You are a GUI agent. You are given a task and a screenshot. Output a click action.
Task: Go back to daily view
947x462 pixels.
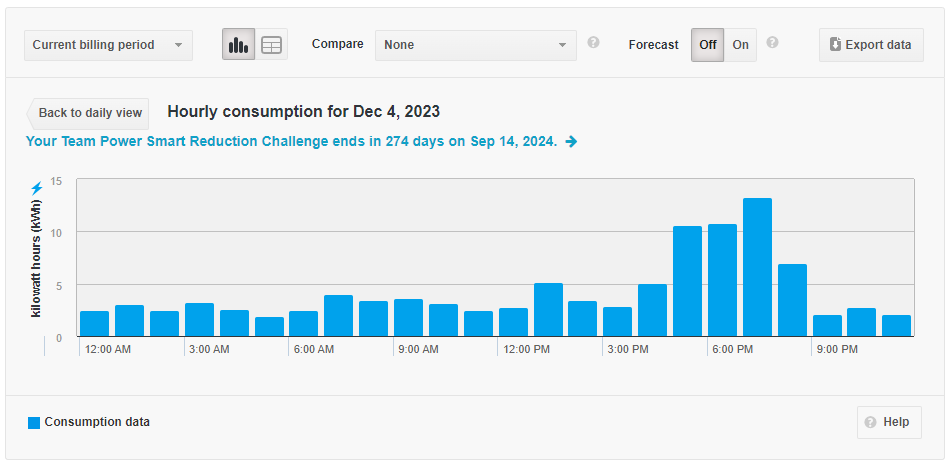90,113
